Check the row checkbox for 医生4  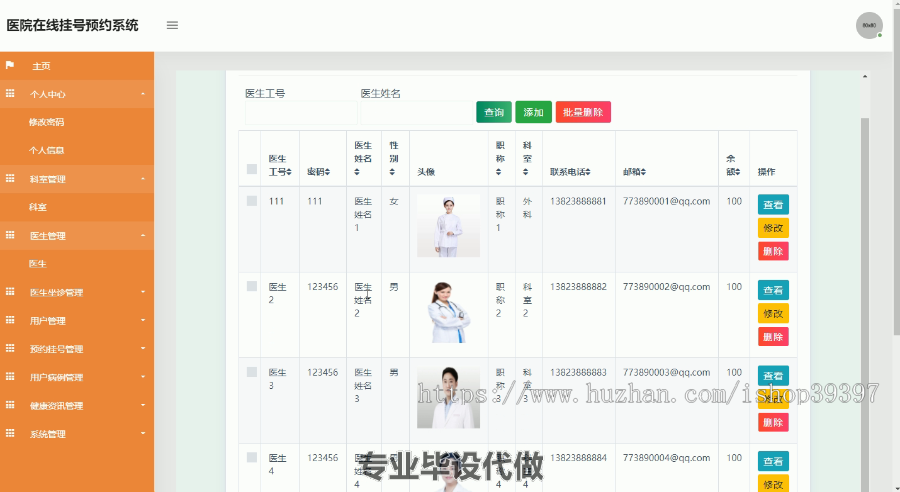point(251,457)
